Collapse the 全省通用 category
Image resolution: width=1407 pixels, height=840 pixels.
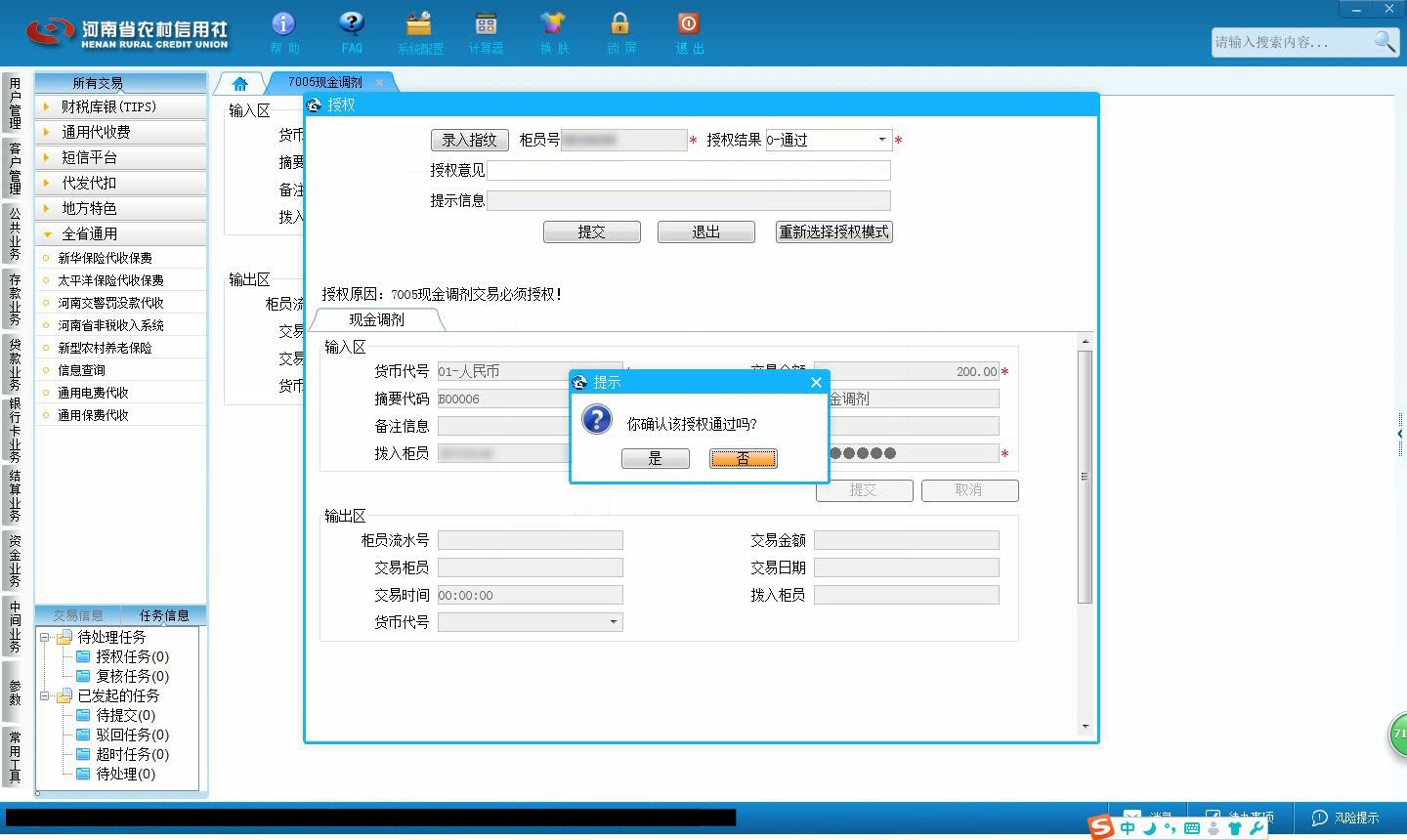(x=121, y=233)
